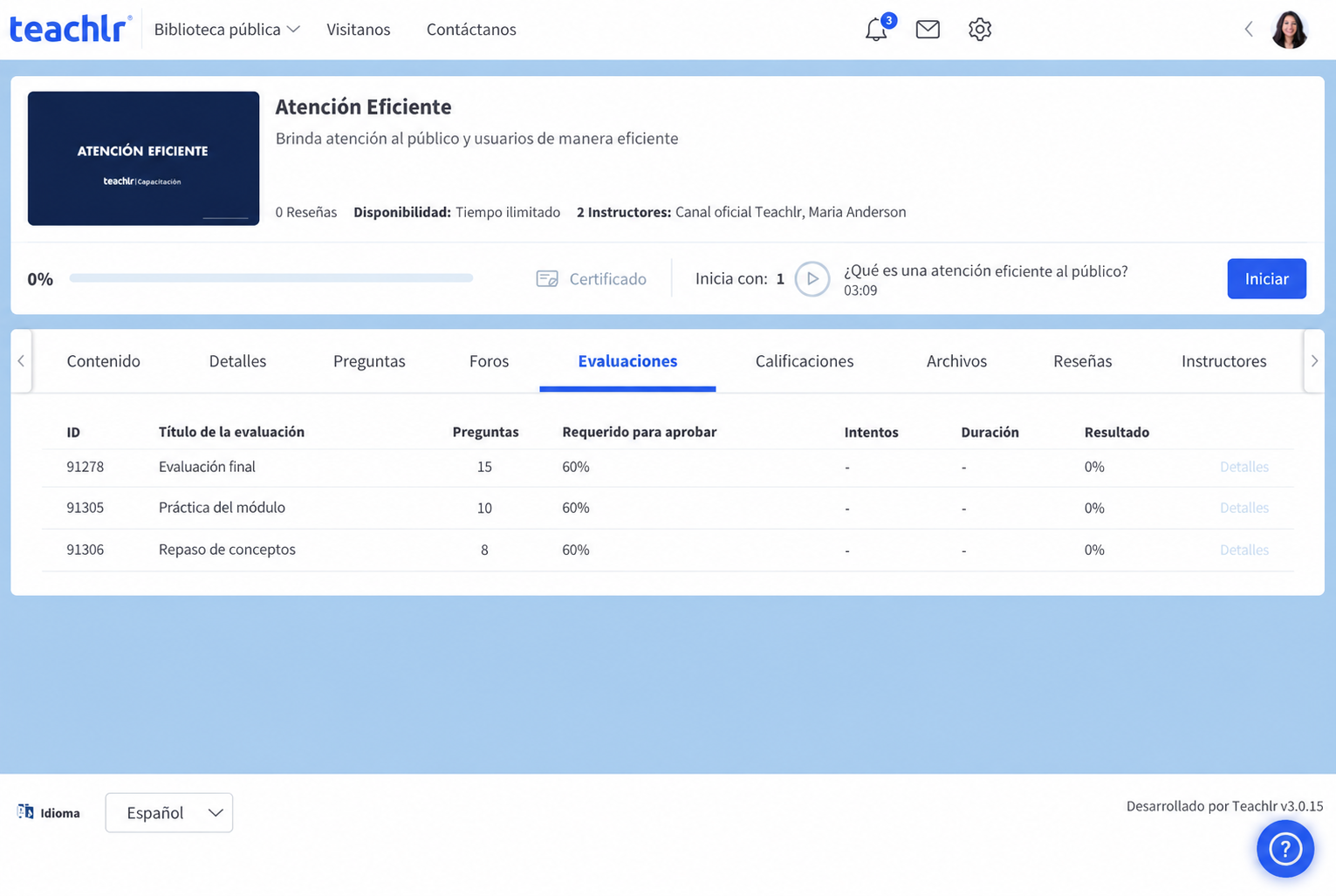Go to Visitanos in the top menu

coord(359,30)
